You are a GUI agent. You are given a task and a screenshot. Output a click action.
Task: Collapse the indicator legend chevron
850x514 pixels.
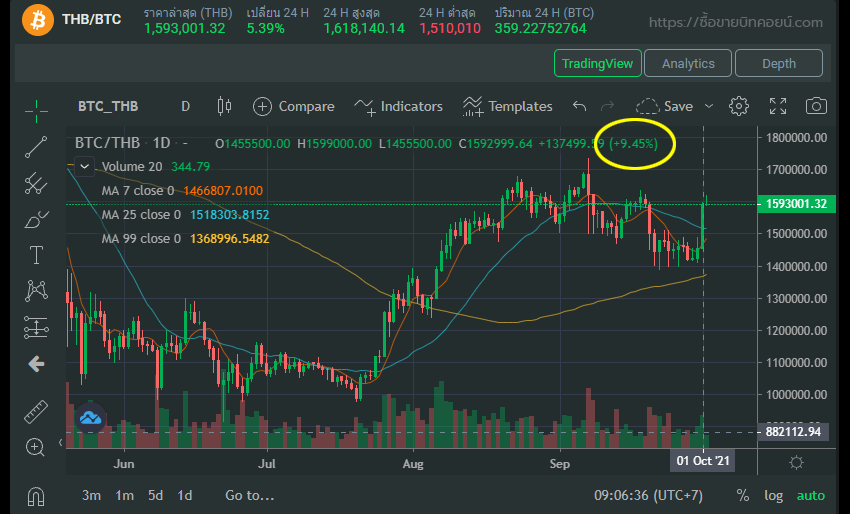(x=85, y=166)
